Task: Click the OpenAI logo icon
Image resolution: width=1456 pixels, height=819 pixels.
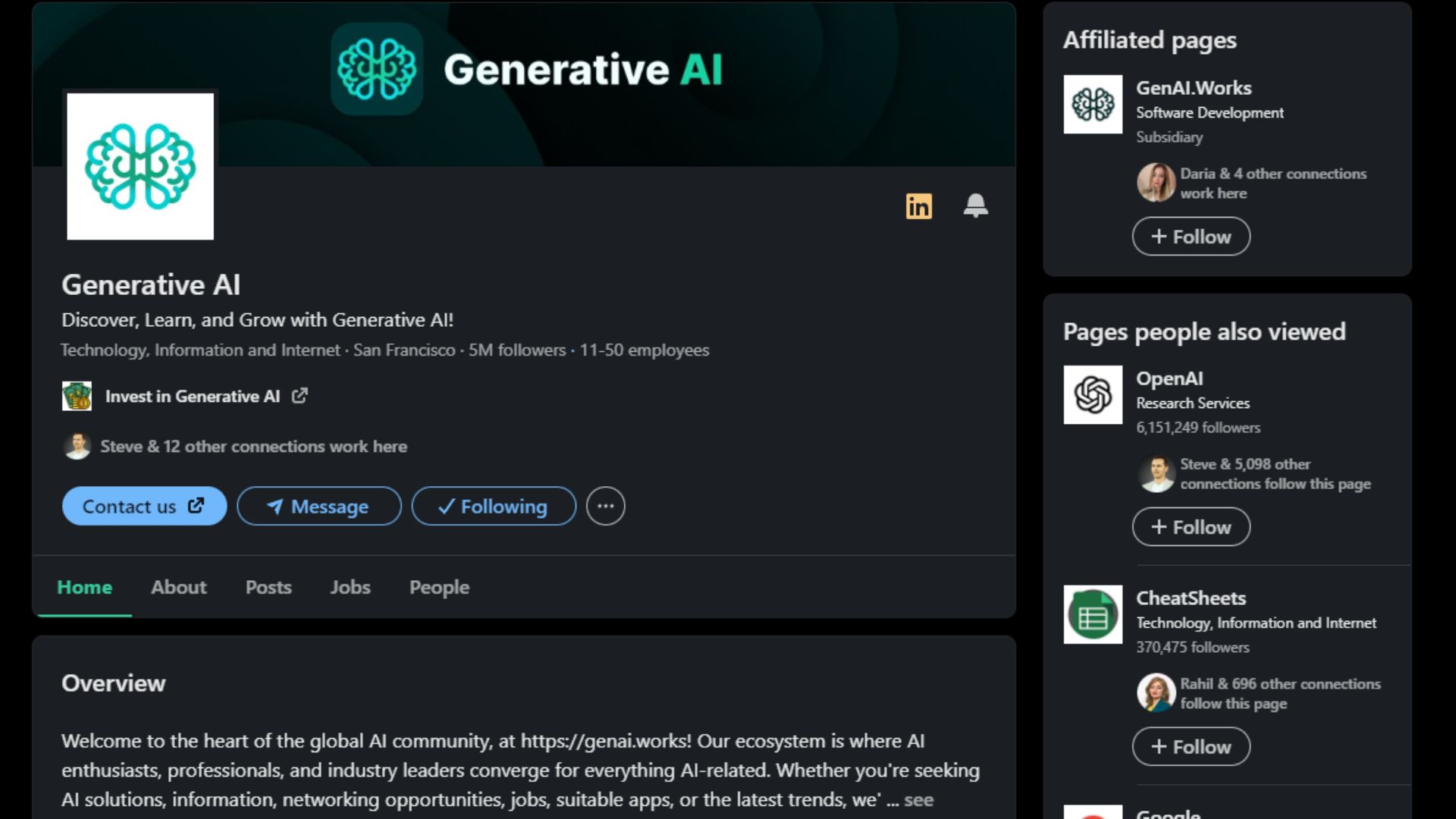Action: coord(1093,395)
